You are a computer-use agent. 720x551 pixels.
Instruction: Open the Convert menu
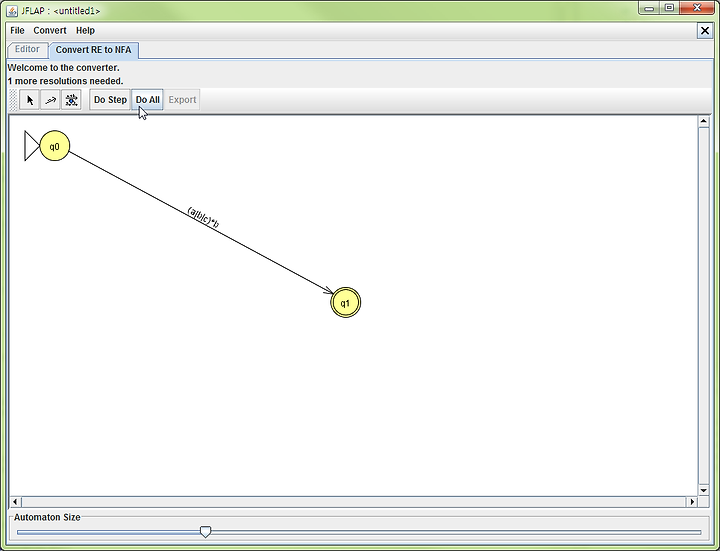[x=50, y=30]
